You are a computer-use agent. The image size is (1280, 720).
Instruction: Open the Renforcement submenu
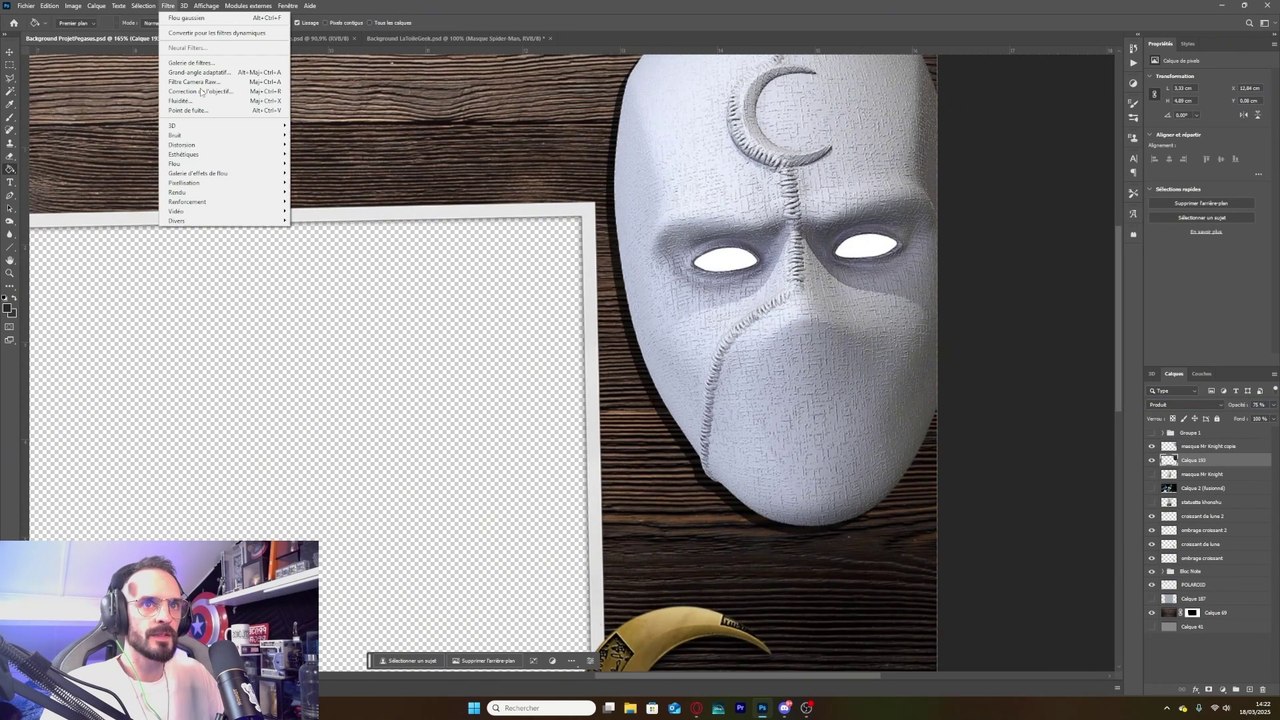[x=225, y=202]
